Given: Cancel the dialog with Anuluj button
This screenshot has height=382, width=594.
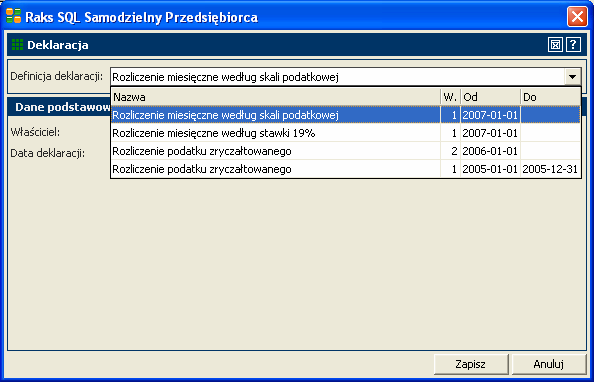Looking at the screenshot, I should (x=549, y=364).
